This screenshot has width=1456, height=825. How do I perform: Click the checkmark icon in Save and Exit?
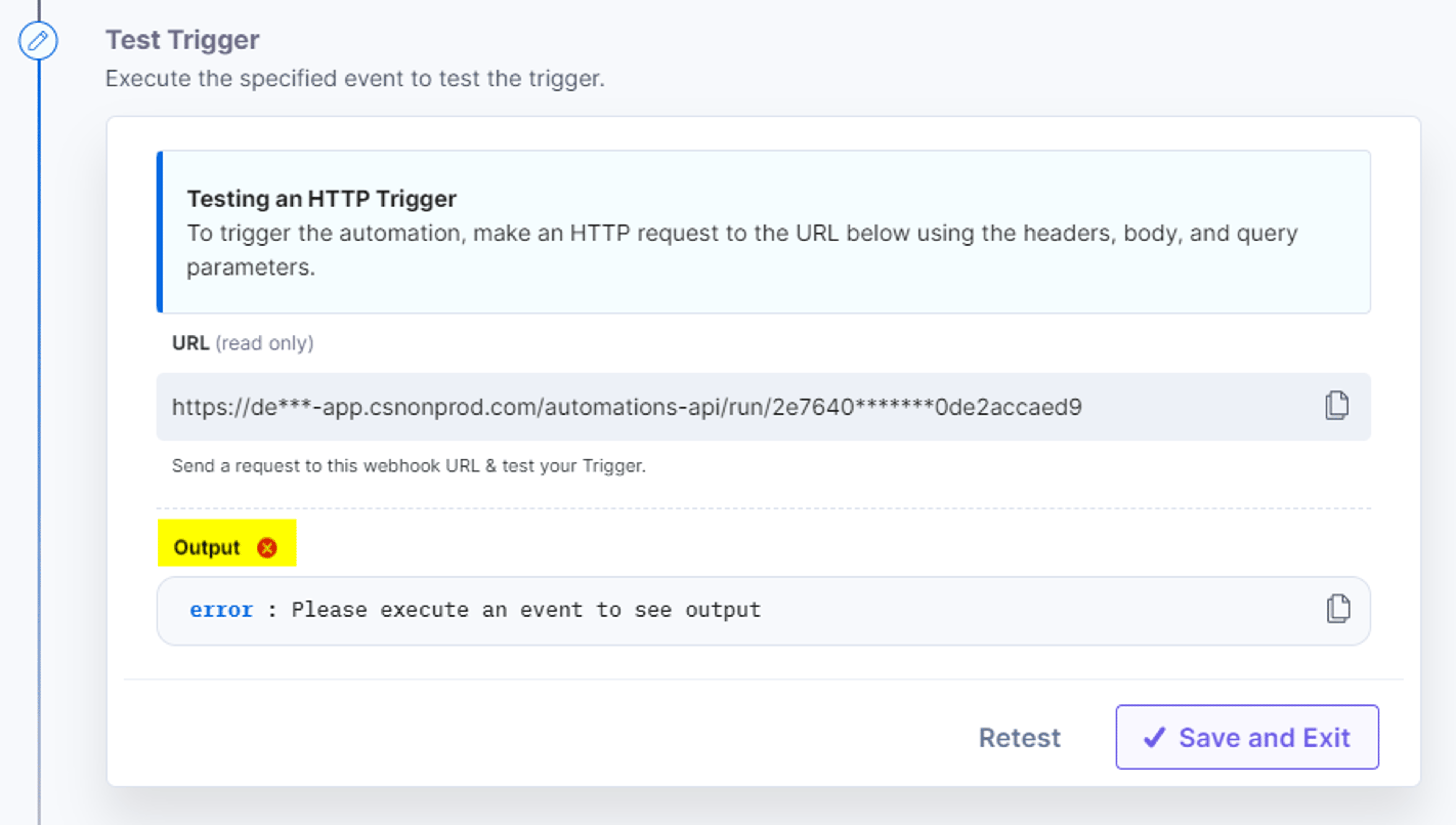pos(1154,738)
